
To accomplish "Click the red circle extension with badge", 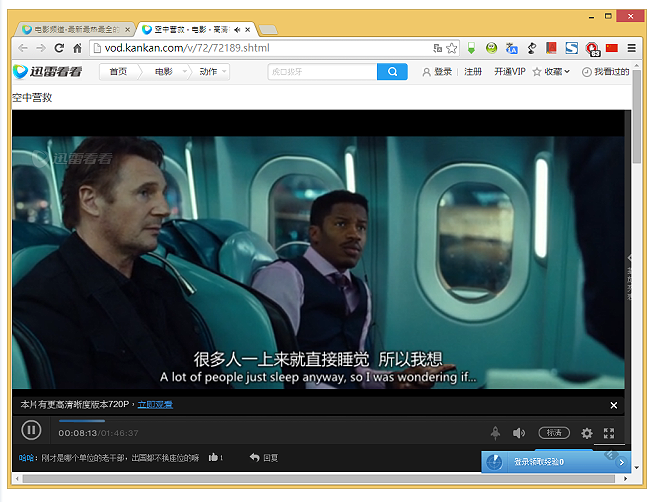I will pos(592,49).
